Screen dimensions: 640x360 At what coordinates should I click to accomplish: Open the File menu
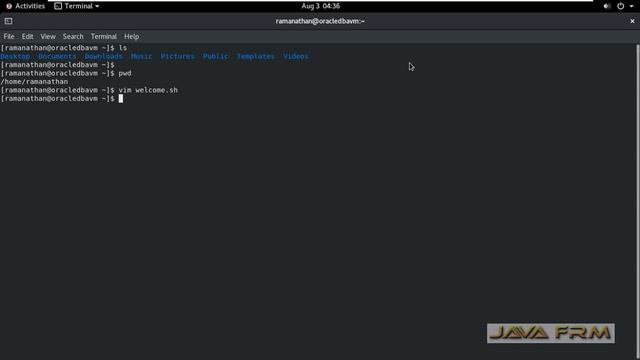tap(9, 36)
